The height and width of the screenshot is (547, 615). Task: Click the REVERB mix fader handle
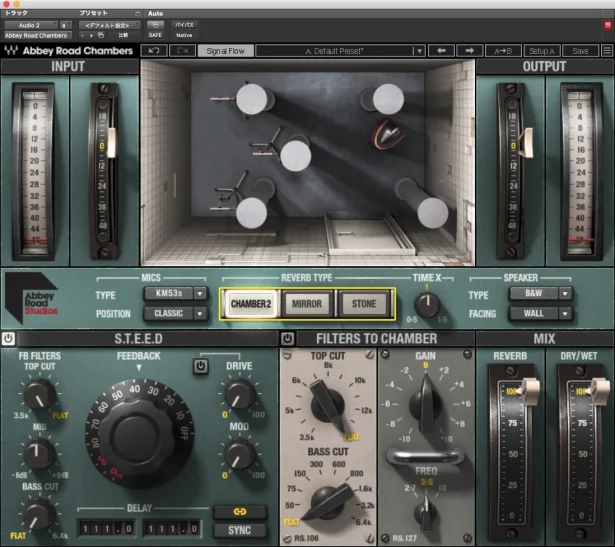point(529,391)
